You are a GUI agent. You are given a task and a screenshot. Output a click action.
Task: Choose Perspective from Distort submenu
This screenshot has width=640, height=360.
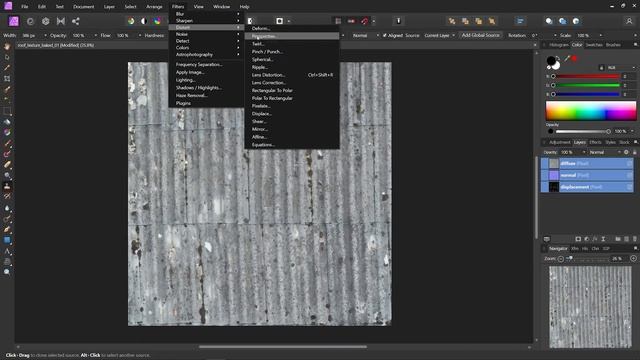click(x=292, y=36)
